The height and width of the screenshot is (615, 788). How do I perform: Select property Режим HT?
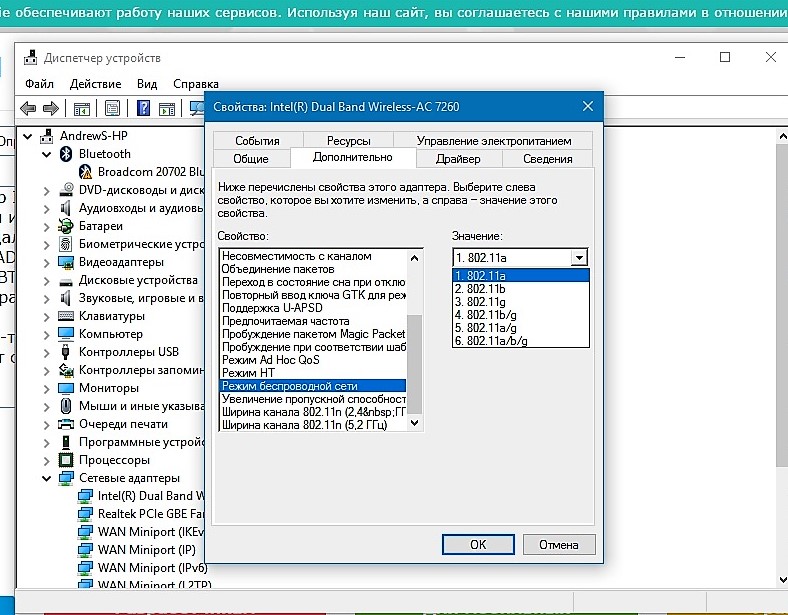pyautogui.click(x=313, y=373)
